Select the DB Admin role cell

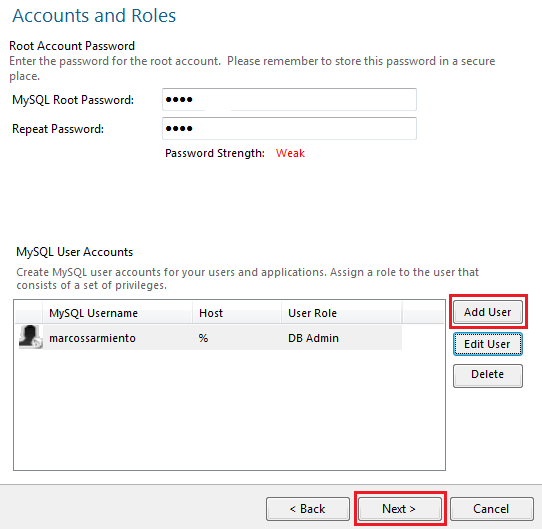[313, 338]
